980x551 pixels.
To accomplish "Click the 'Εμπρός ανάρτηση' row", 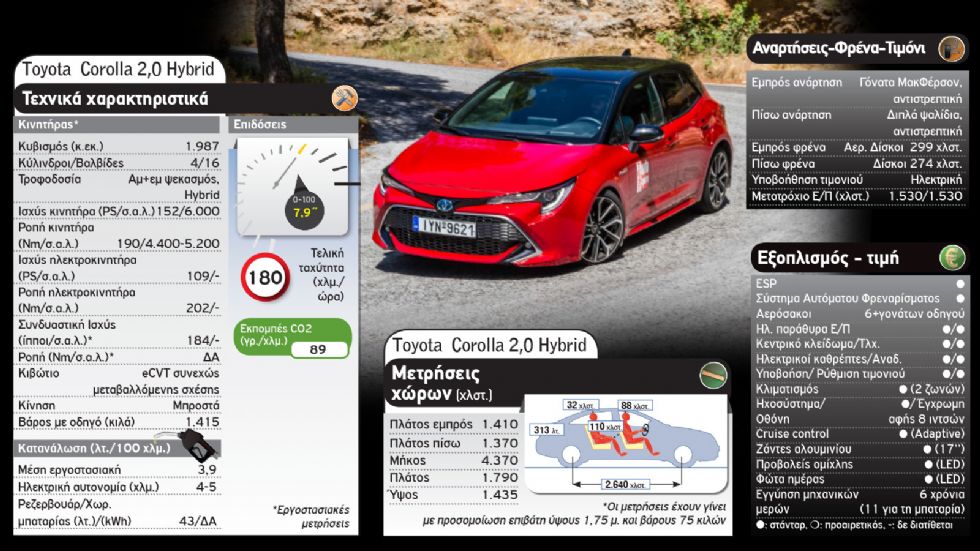I will pyautogui.click(x=857, y=90).
